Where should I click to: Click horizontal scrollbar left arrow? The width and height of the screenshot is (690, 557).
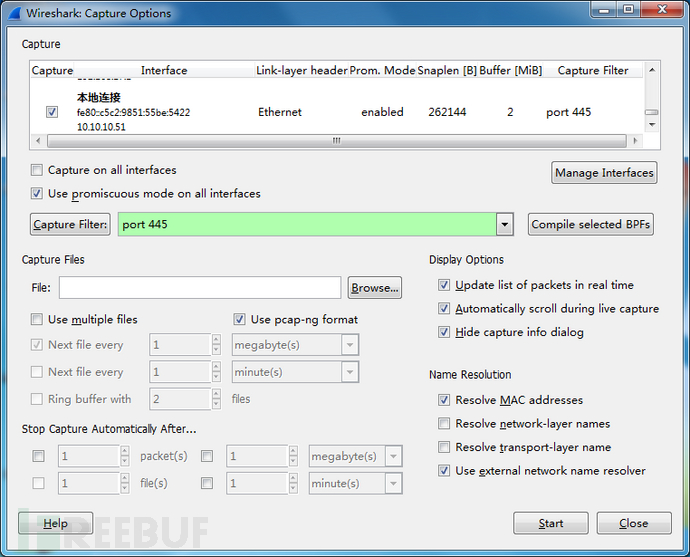pyautogui.click(x=38, y=141)
